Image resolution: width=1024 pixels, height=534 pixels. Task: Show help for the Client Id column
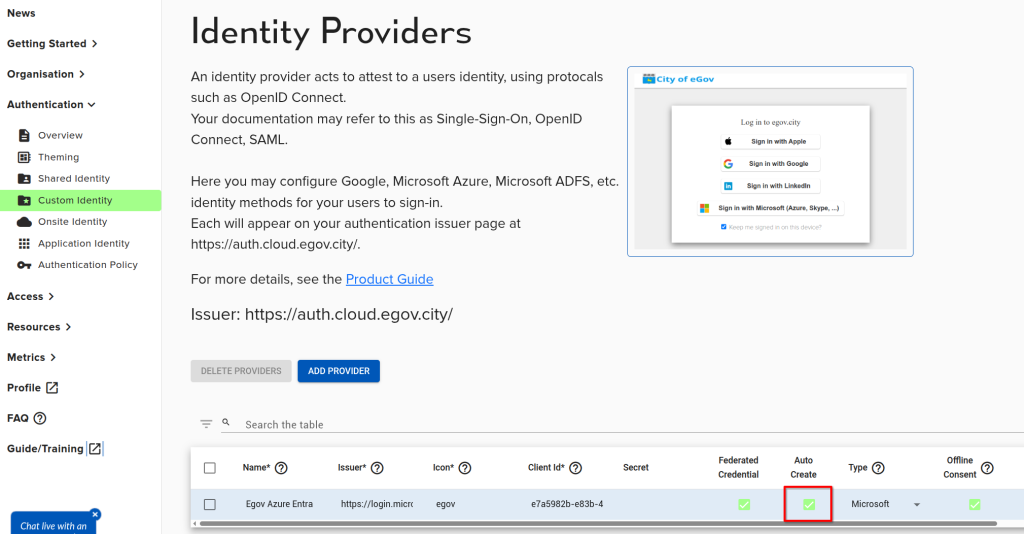coord(575,467)
